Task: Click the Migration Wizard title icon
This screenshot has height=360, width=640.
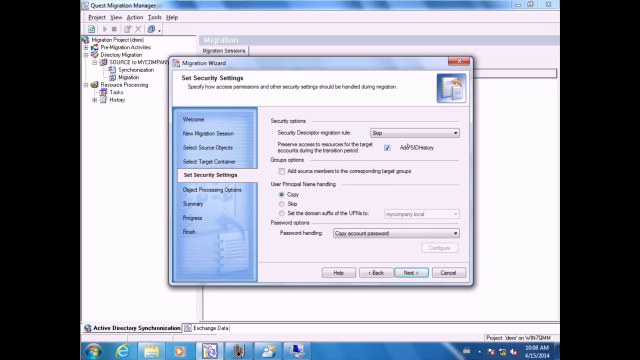Action: [x=176, y=63]
